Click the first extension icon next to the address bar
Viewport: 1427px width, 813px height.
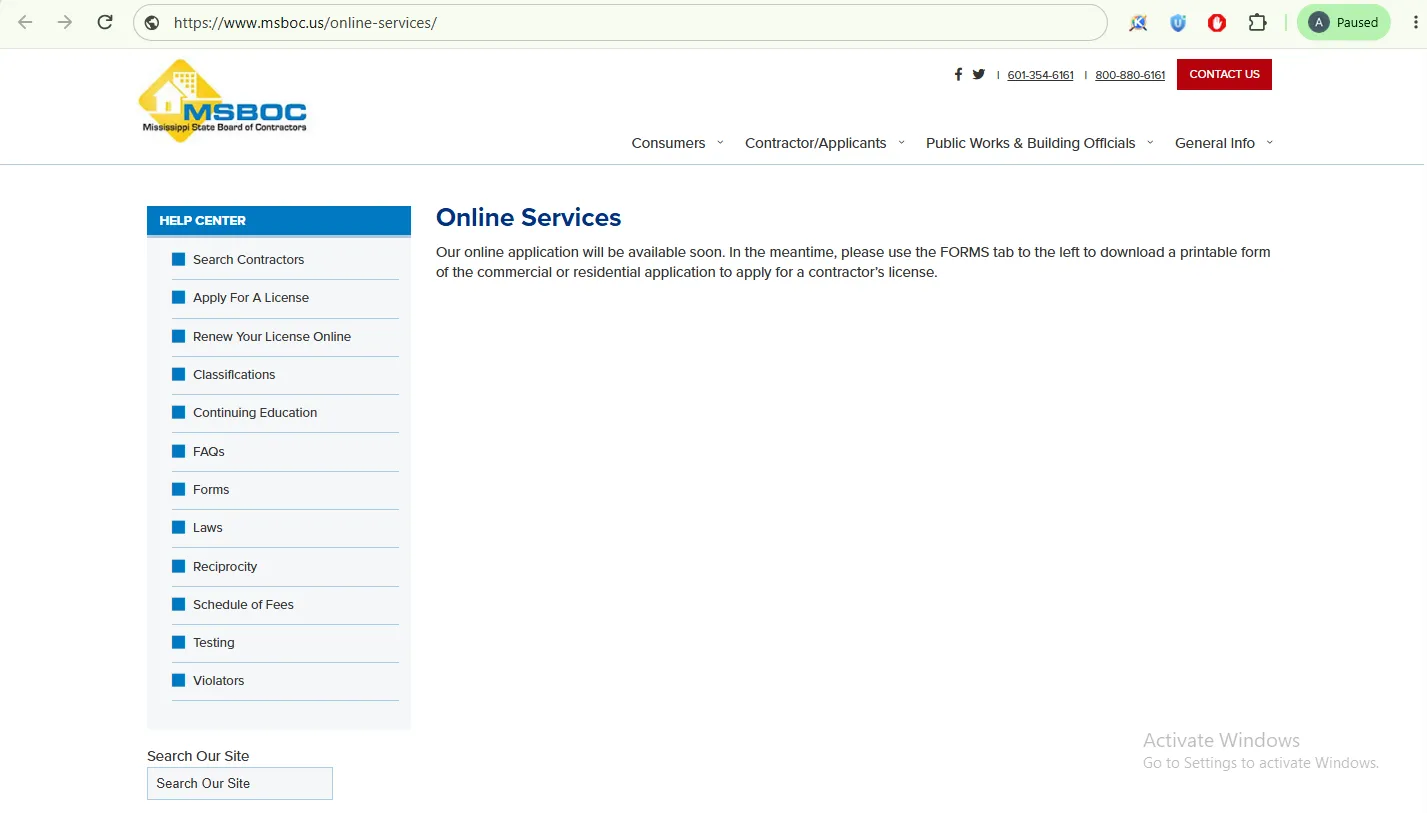[x=1138, y=22]
